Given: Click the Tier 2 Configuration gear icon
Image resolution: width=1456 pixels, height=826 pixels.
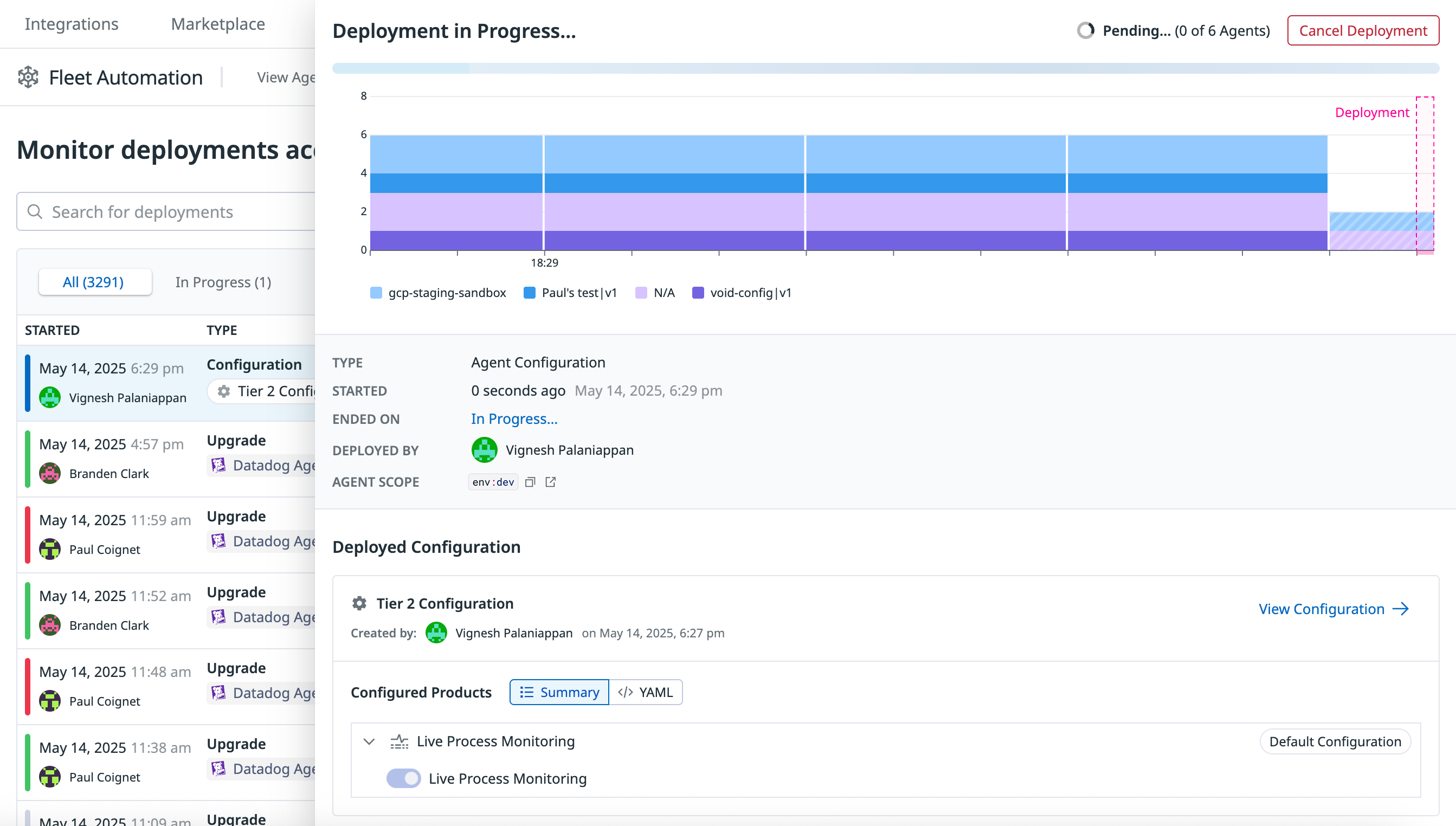Looking at the screenshot, I should [x=359, y=603].
